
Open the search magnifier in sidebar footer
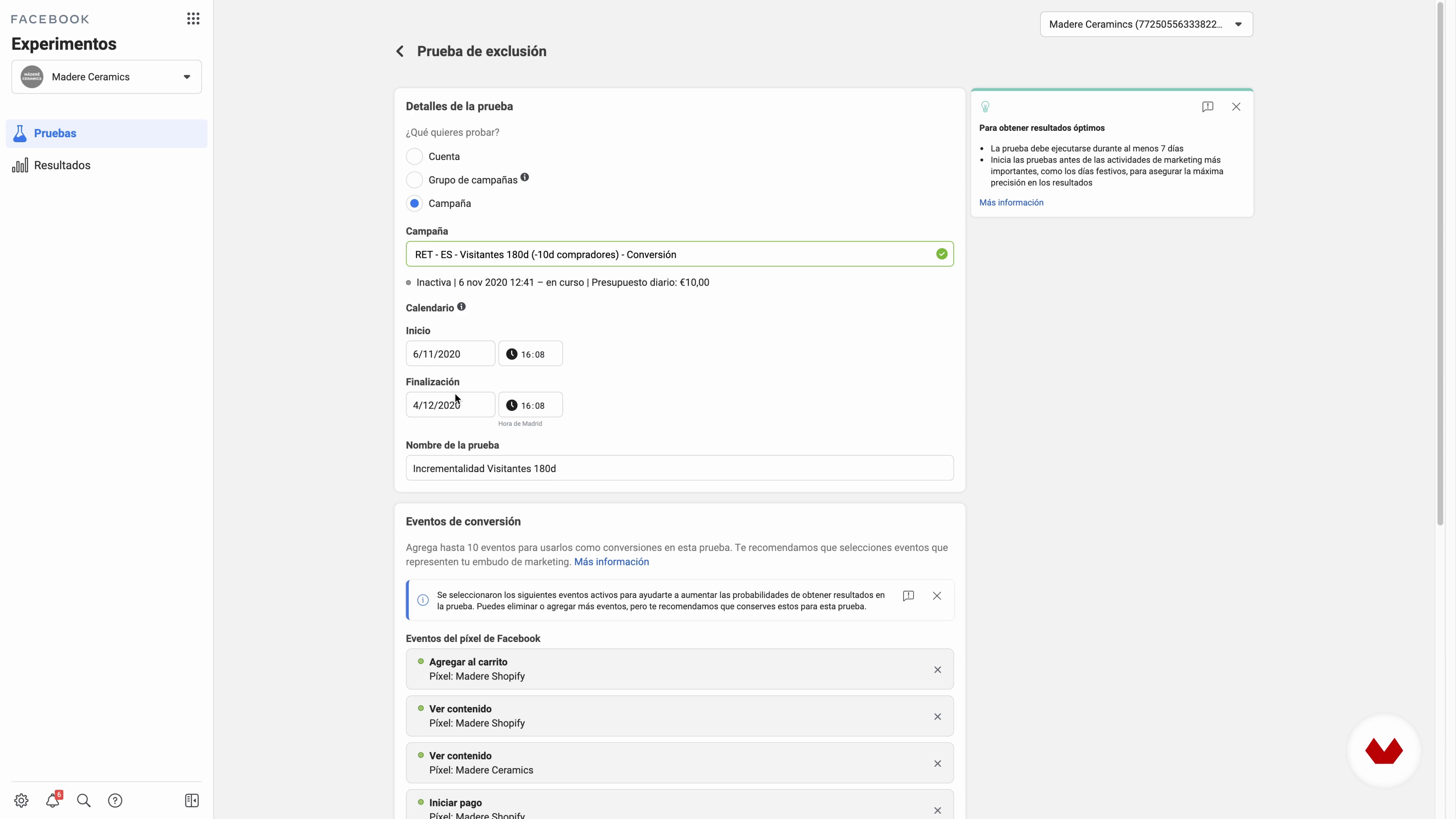pos(84,800)
